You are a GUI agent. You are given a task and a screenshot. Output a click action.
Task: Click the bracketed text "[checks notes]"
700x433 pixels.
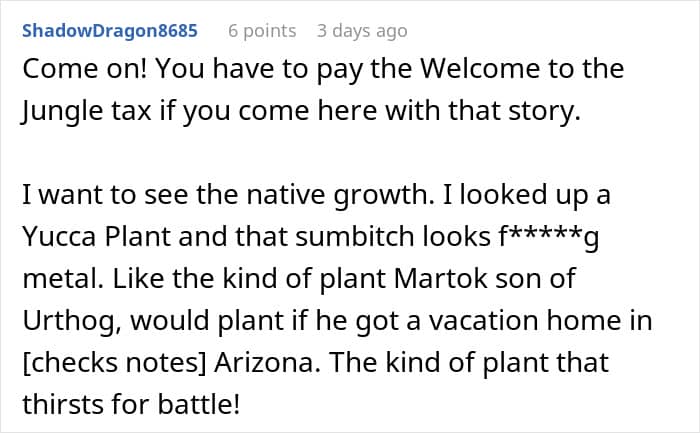coord(114,363)
